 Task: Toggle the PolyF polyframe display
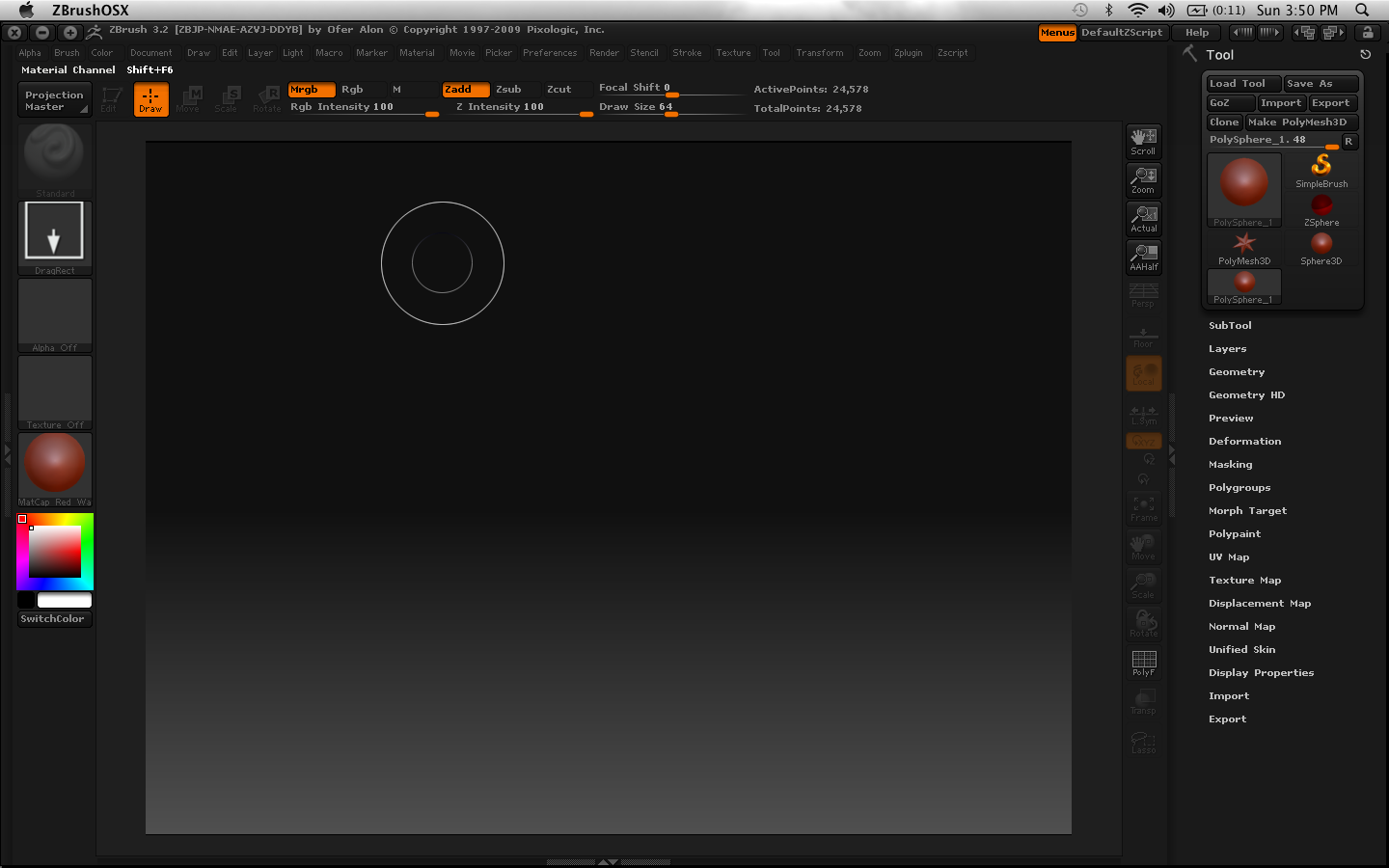(1144, 663)
